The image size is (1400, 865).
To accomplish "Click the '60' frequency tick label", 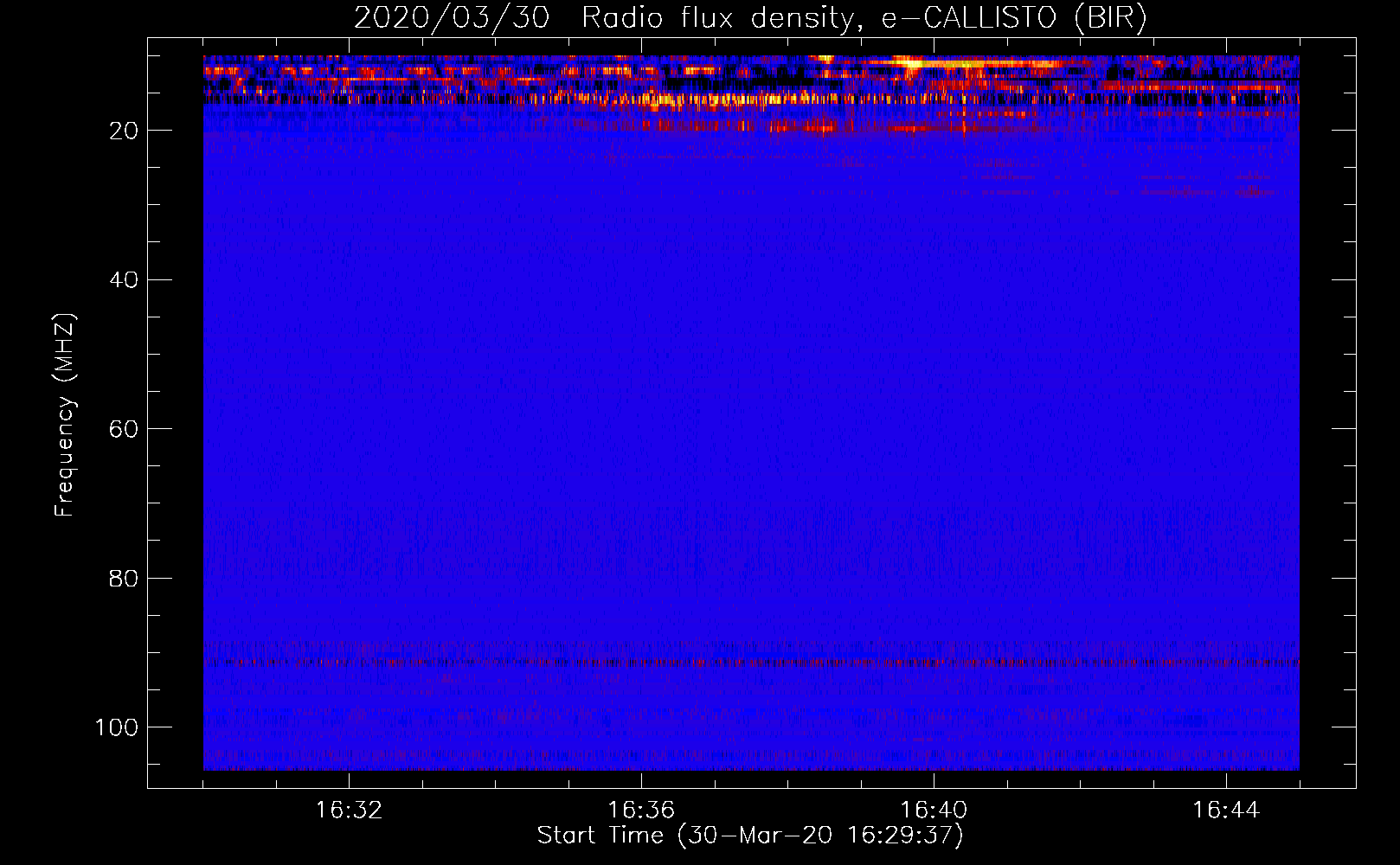I will click(x=124, y=429).
